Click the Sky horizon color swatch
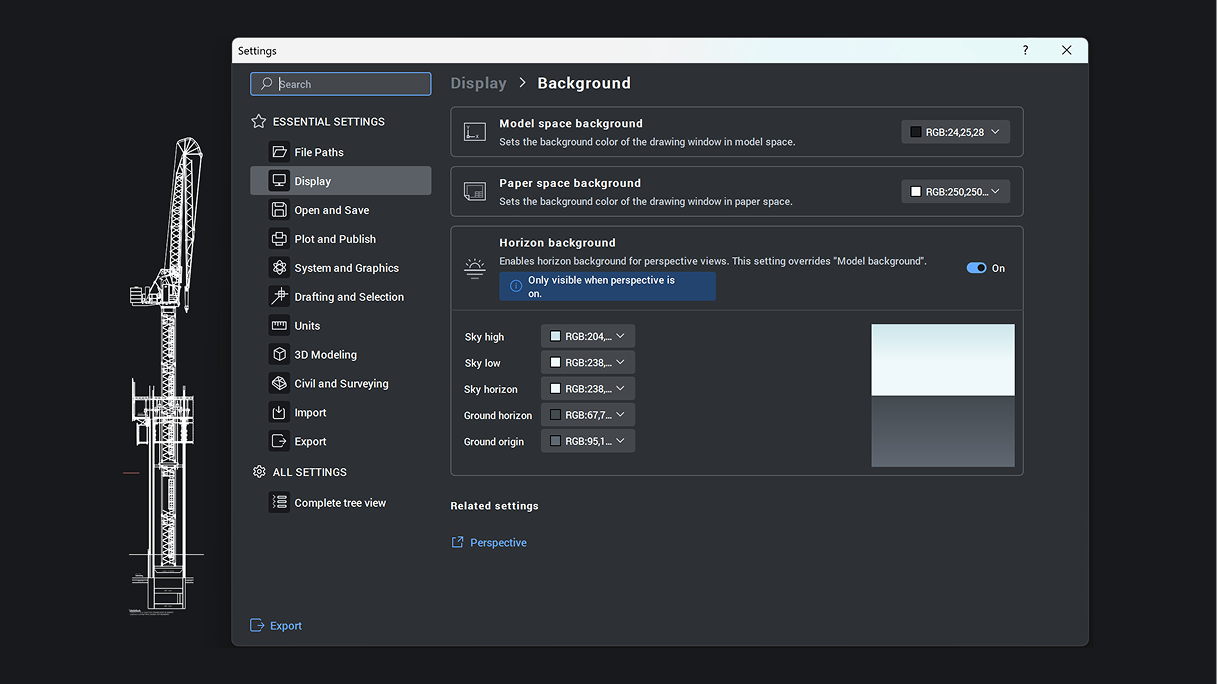This screenshot has width=1217, height=684. tap(555, 388)
